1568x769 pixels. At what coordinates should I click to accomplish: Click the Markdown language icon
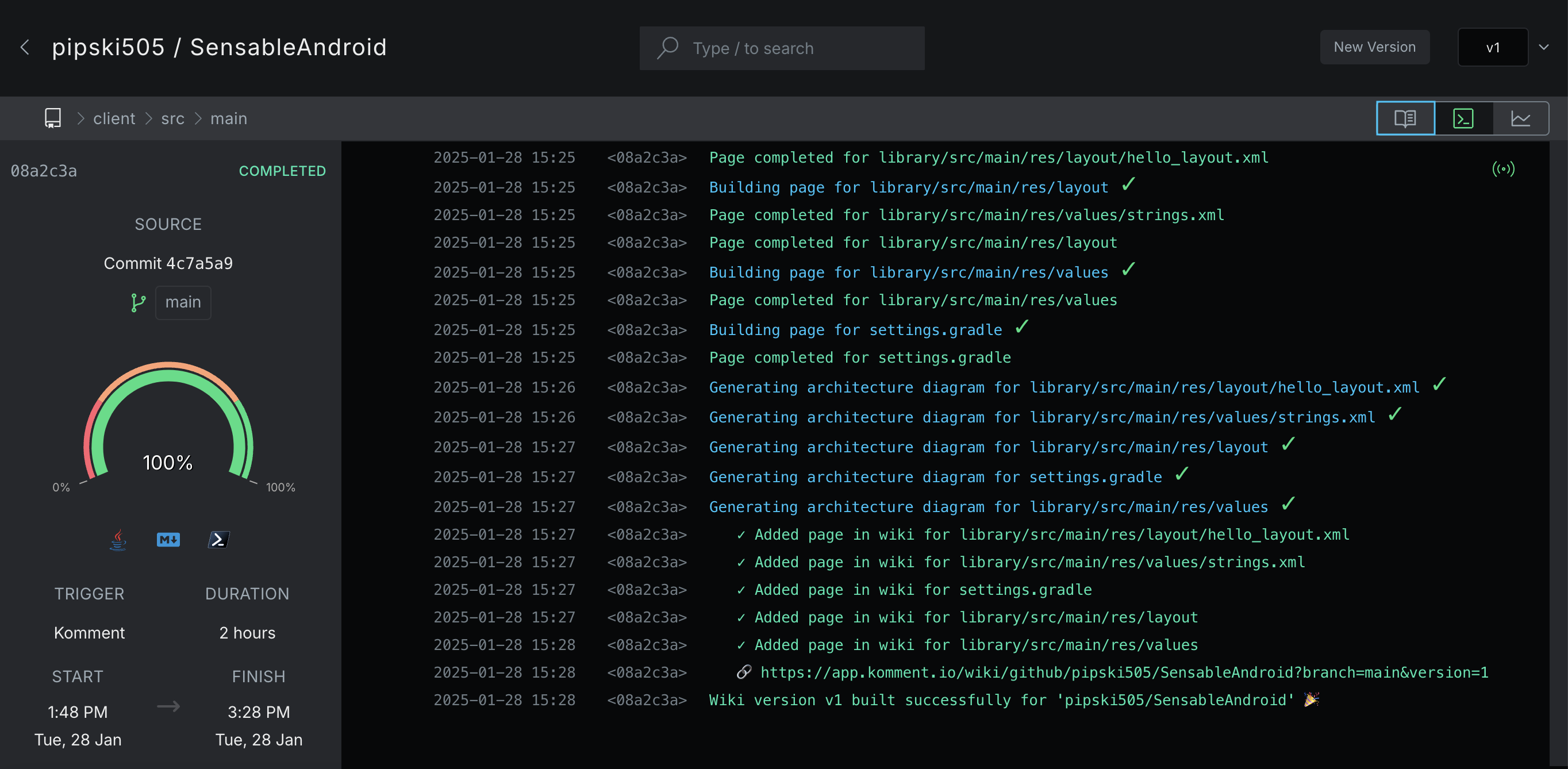pyautogui.click(x=168, y=540)
